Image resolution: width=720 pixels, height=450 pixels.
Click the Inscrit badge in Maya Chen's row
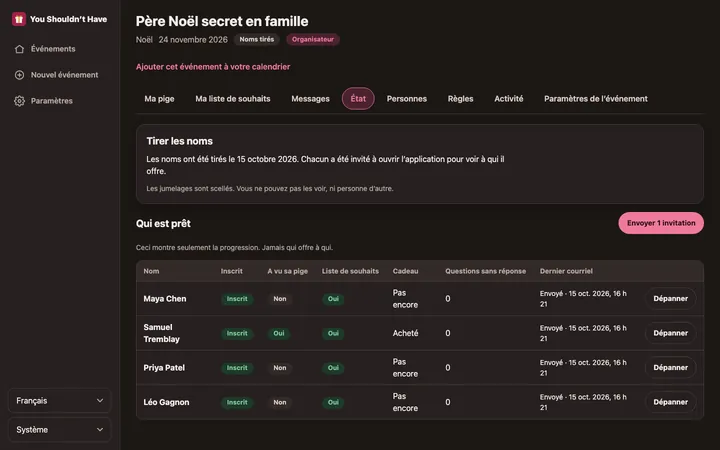click(x=237, y=299)
